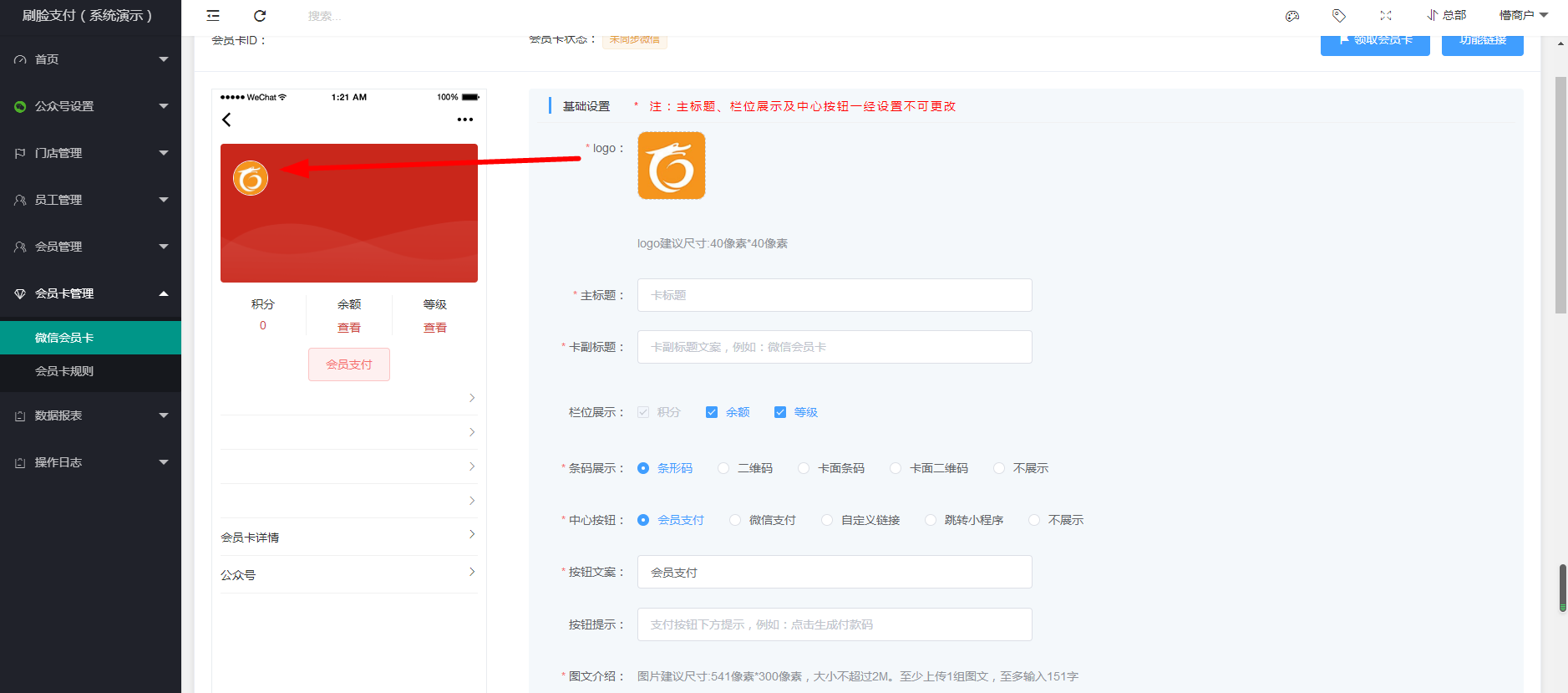Click 查看 under 等级 in preview

click(435, 328)
